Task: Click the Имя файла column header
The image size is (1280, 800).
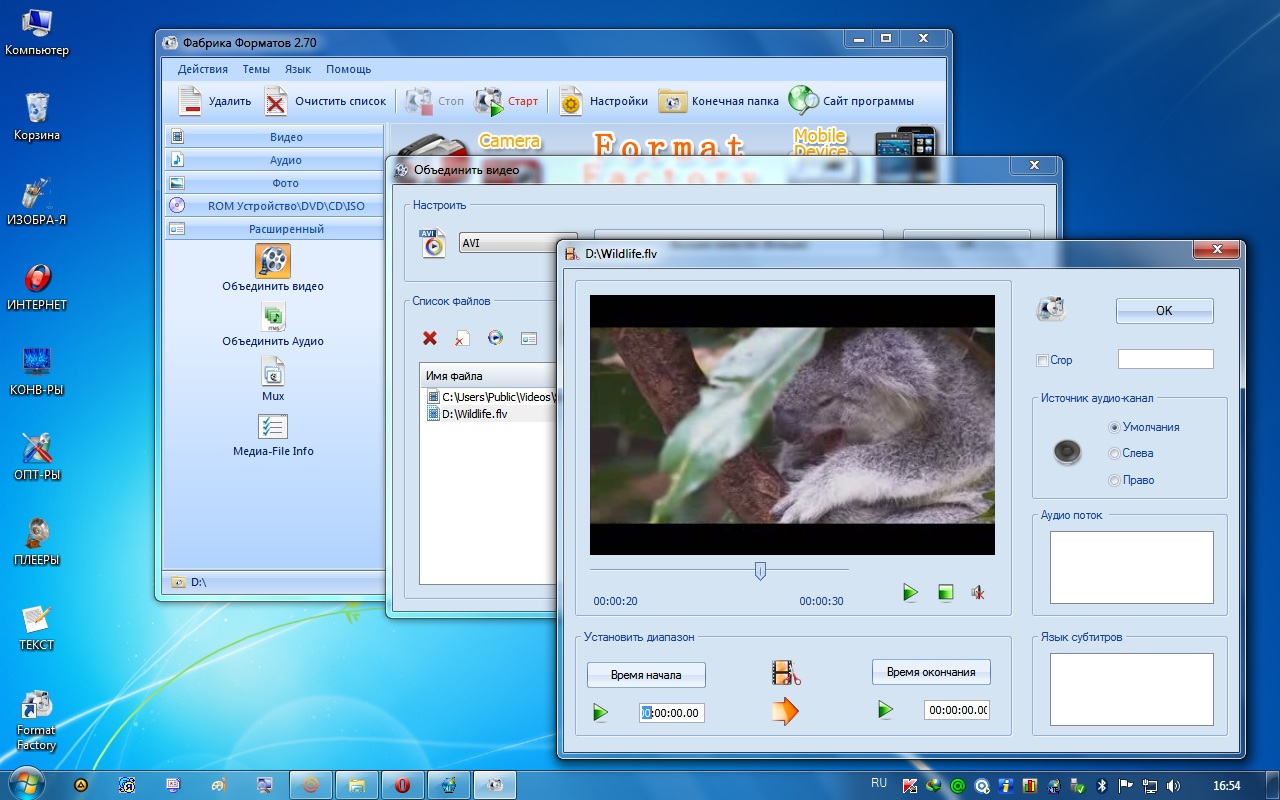Action: coord(488,376)
